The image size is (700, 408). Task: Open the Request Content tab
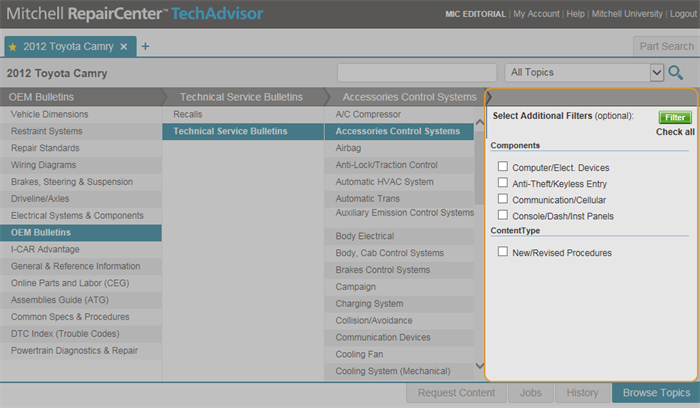(456, 393)
